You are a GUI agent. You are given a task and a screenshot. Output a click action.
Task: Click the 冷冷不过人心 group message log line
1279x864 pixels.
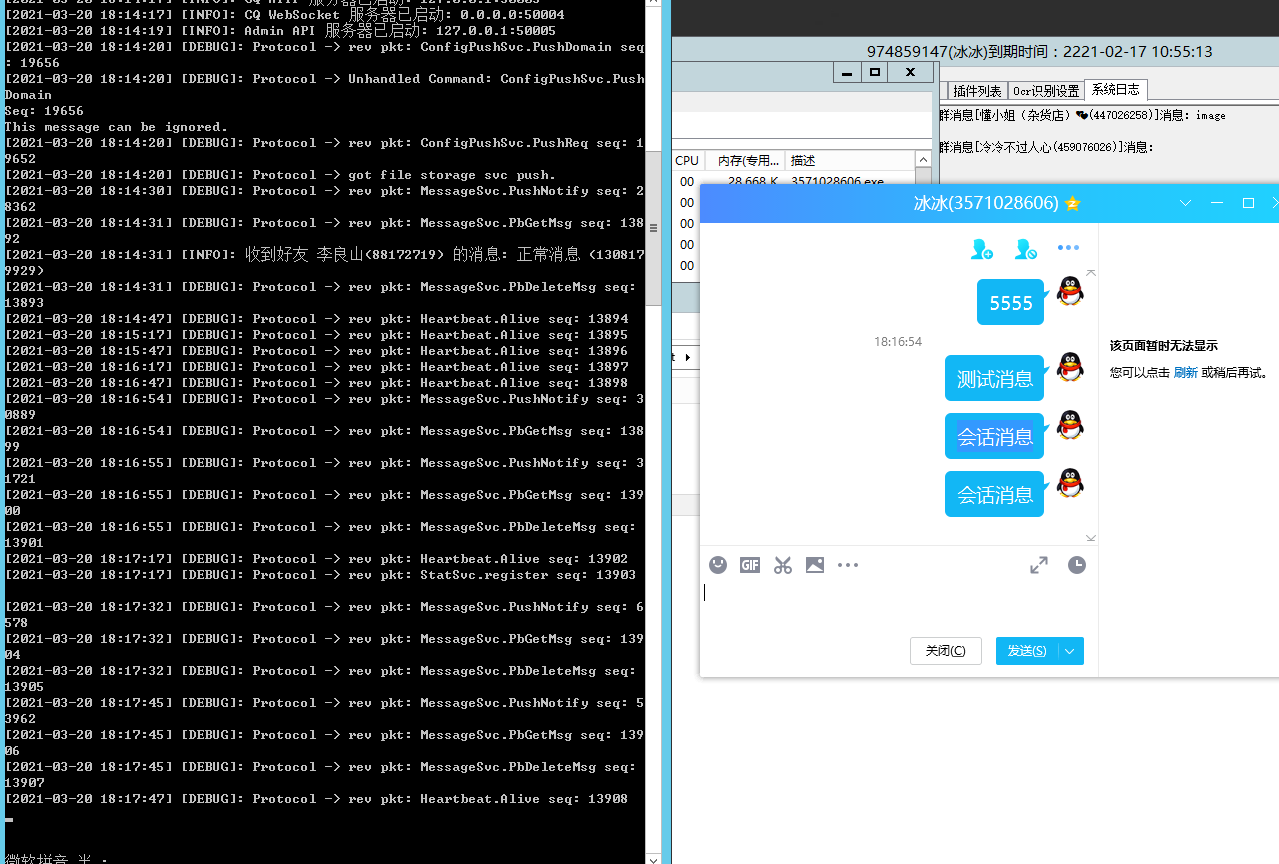click(x=1047, y=147)
